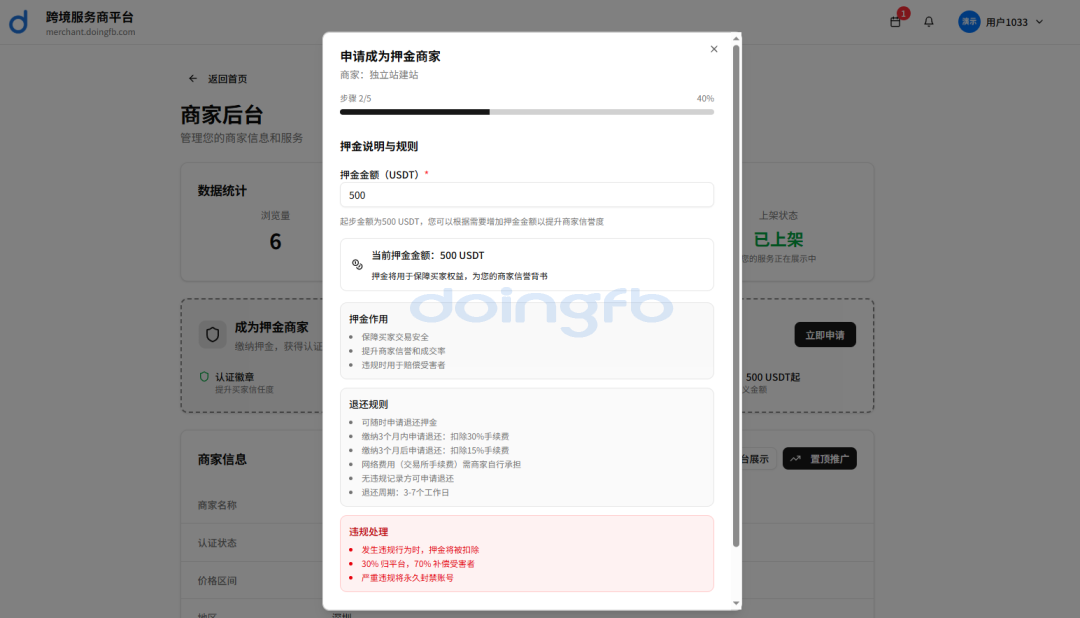The width and height of the screenshot is (1080, 618).
Task: Click the calendar icon with red badge
Action: (x=895, y=21)
